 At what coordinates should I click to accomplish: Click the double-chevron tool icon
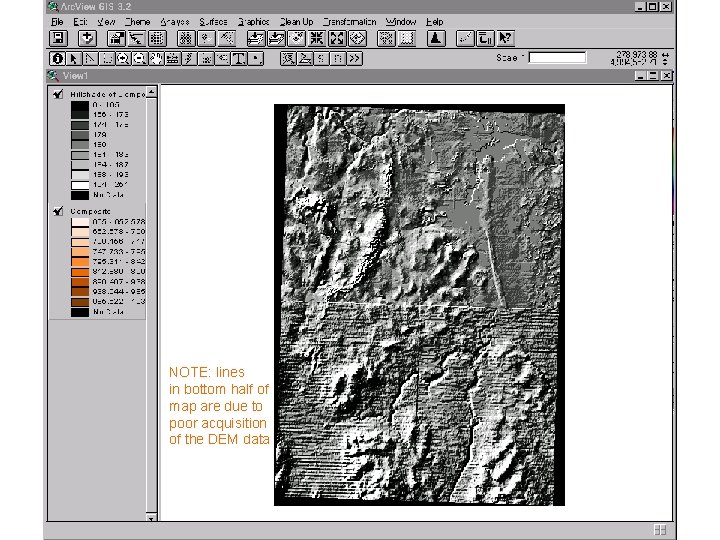pos(354,59)
